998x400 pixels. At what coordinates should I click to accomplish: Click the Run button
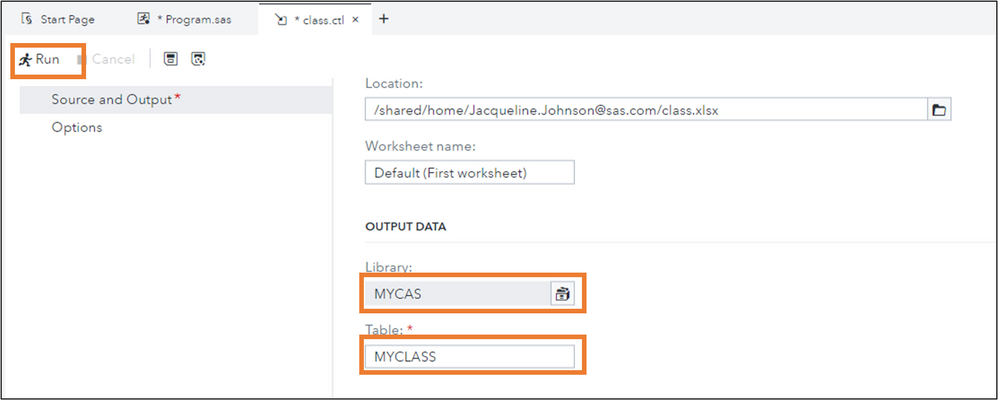click(x=41, y=59)
